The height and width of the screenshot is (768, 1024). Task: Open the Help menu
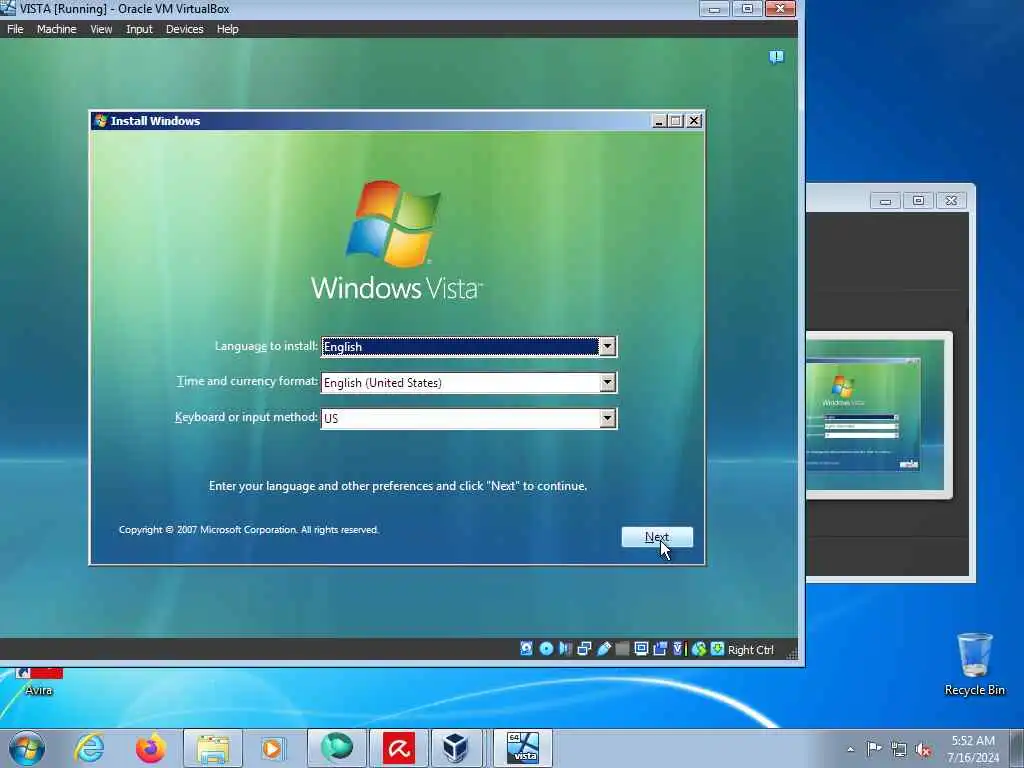pyautogui.click(x=228, y=29)
